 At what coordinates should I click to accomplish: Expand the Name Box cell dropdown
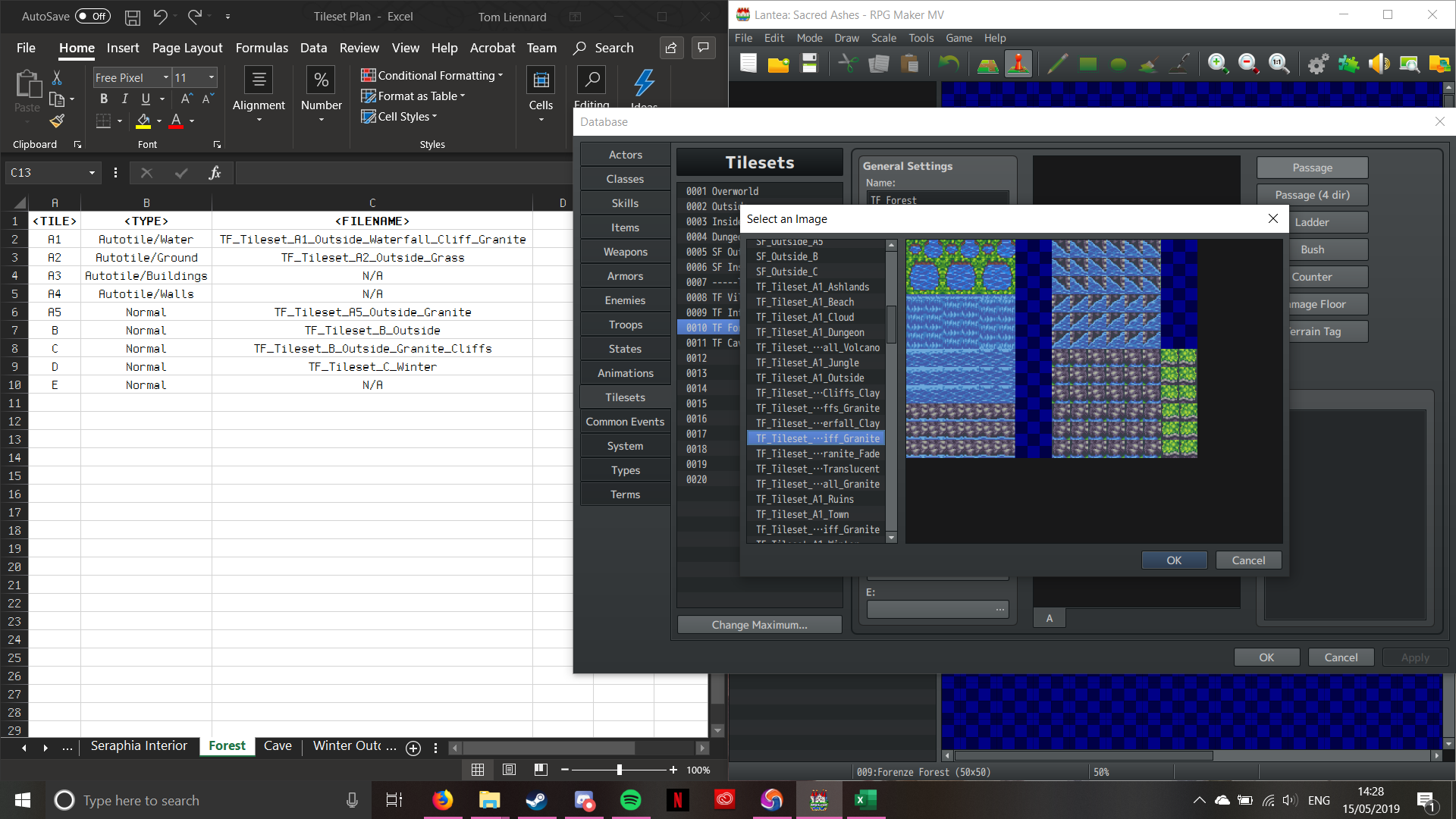tap(92, 173)
